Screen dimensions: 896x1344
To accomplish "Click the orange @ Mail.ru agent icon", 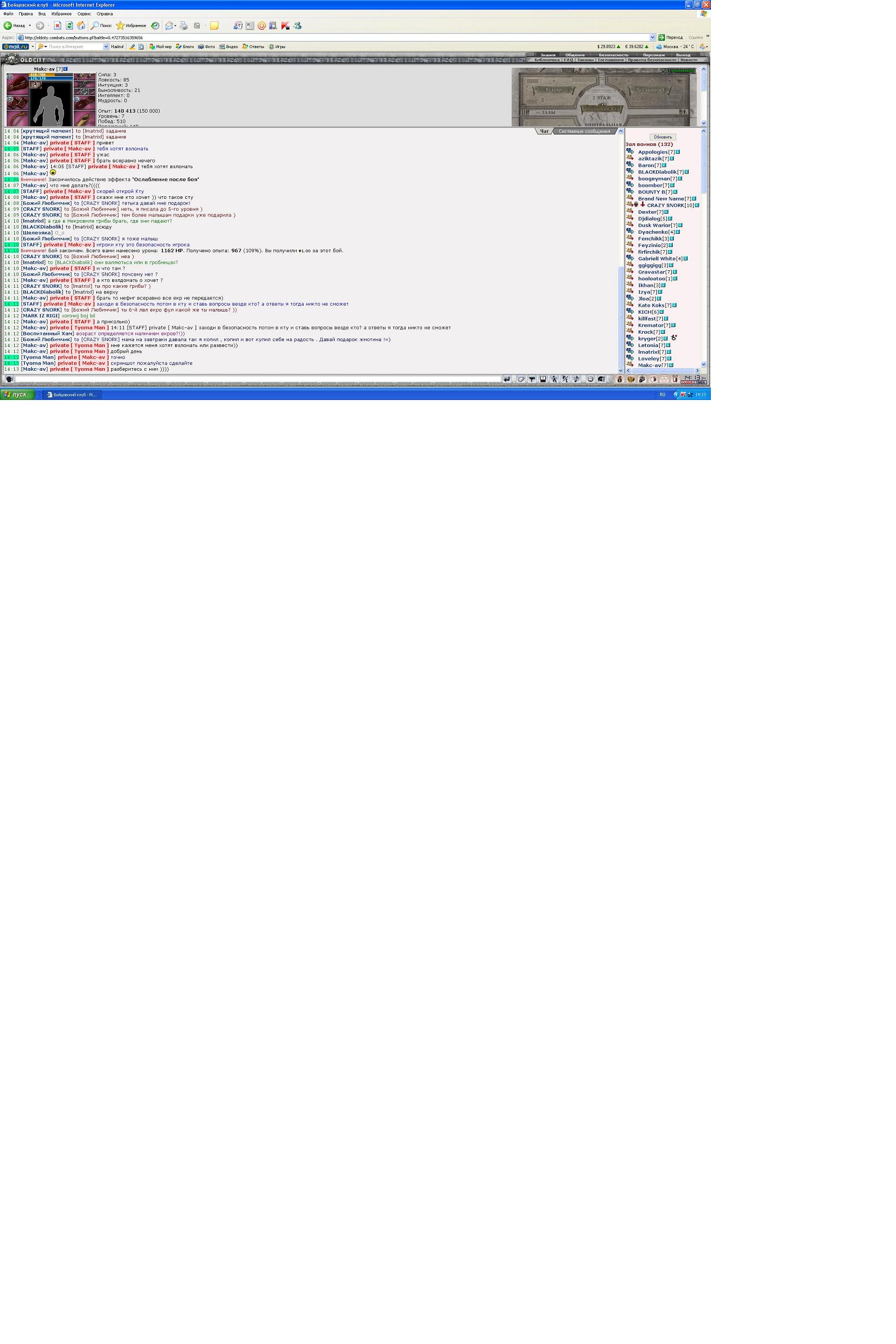I will [x=262, y=26].
